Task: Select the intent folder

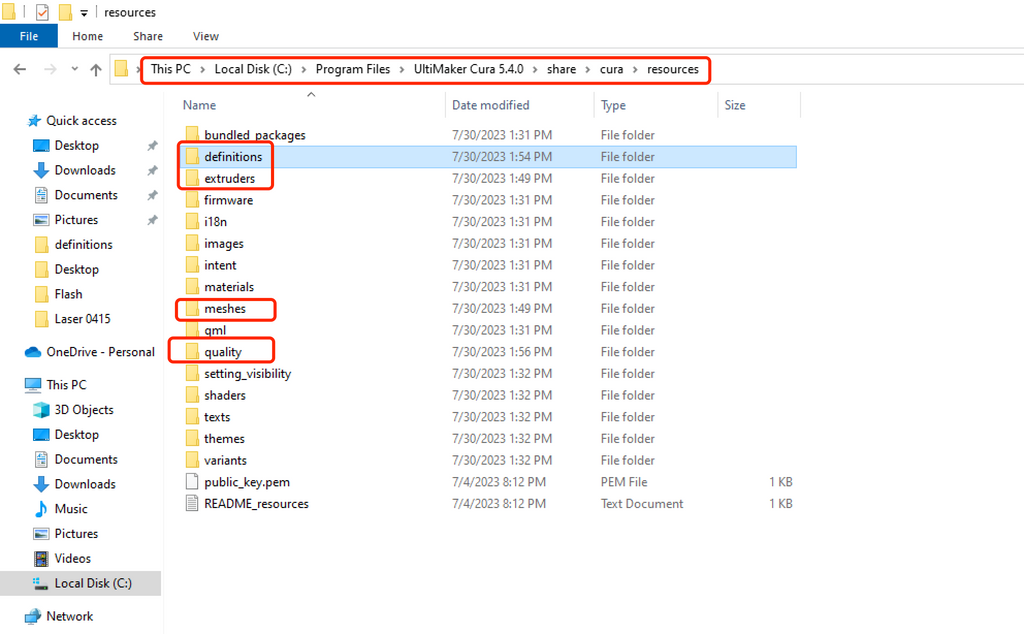Action: point(220,265)
